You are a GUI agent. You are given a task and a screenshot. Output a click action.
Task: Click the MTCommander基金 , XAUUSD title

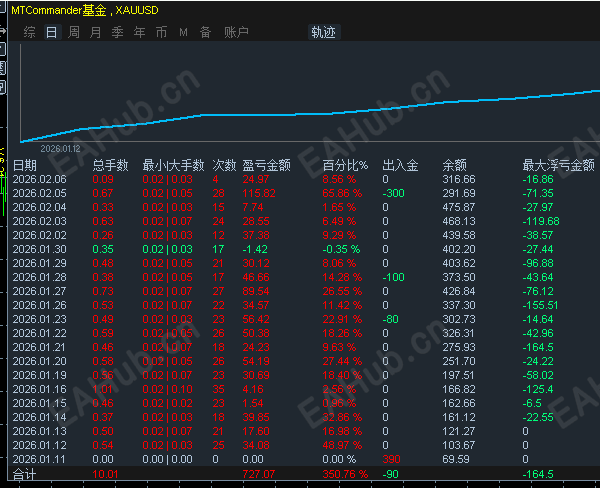pos(85,10)
